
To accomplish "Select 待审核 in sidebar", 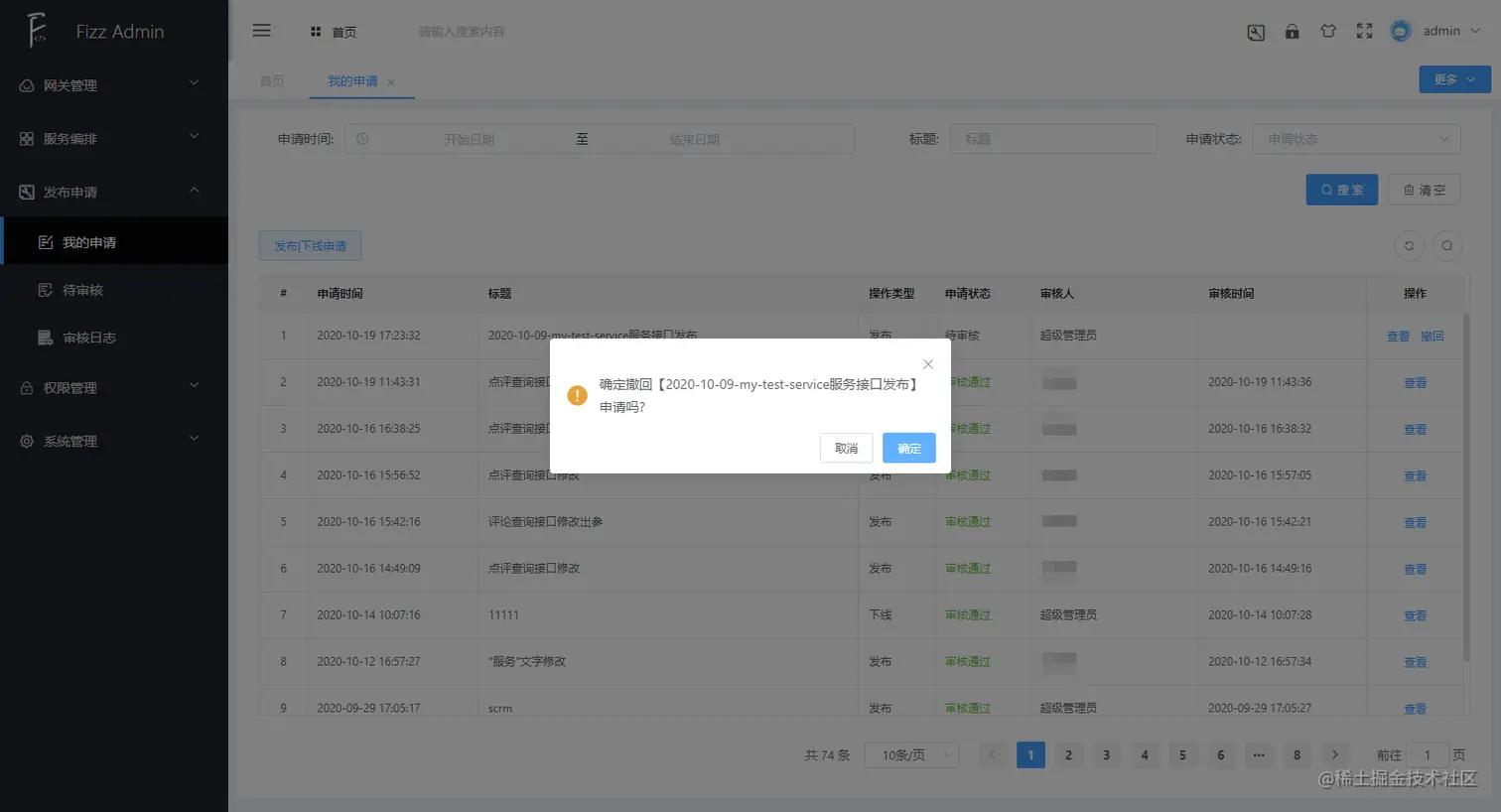I will 114,290.
